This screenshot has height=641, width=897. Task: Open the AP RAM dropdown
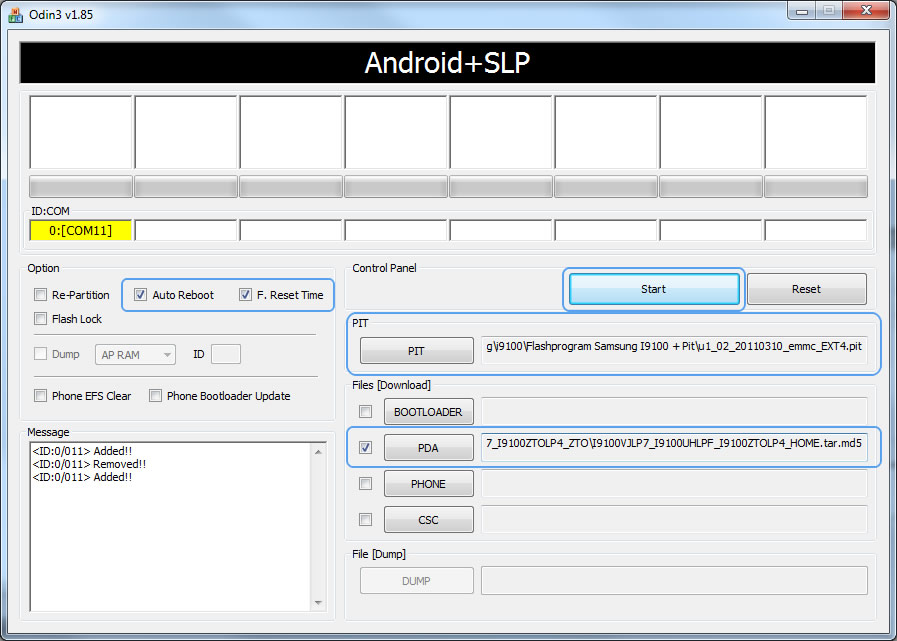[135, 355]
